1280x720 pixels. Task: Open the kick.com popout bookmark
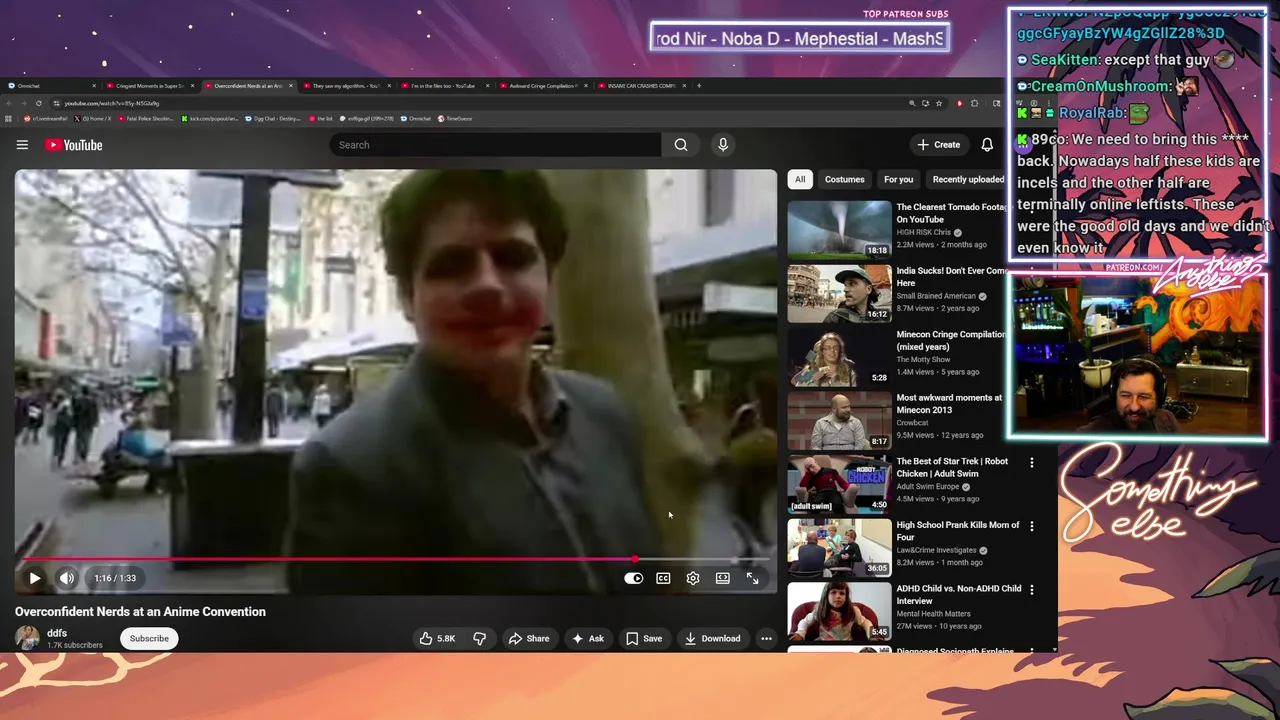[210, 118]
